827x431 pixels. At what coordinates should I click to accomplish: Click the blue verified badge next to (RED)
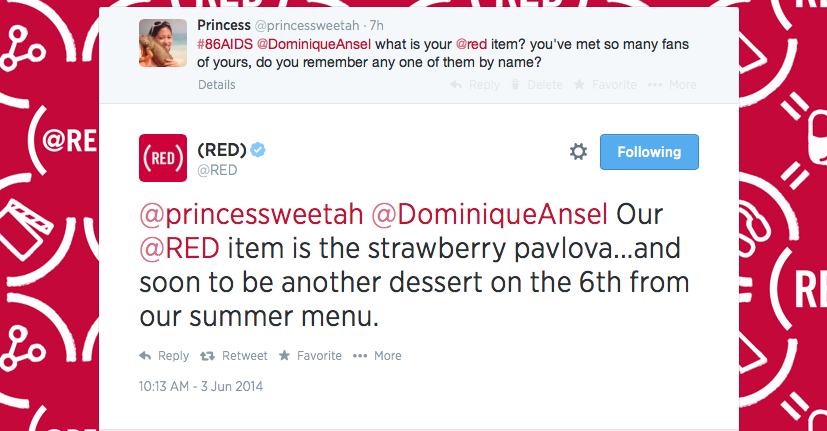pos(258,150)
